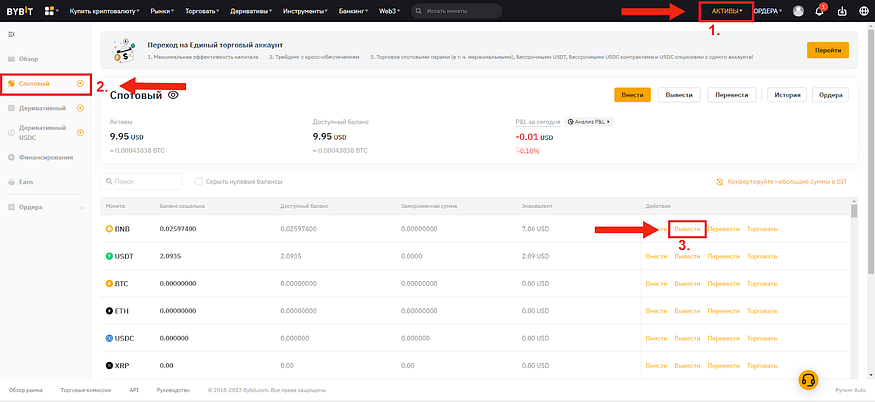Open API footer link
This screenshot has width=875, height=402.
(x=134, y=390)
